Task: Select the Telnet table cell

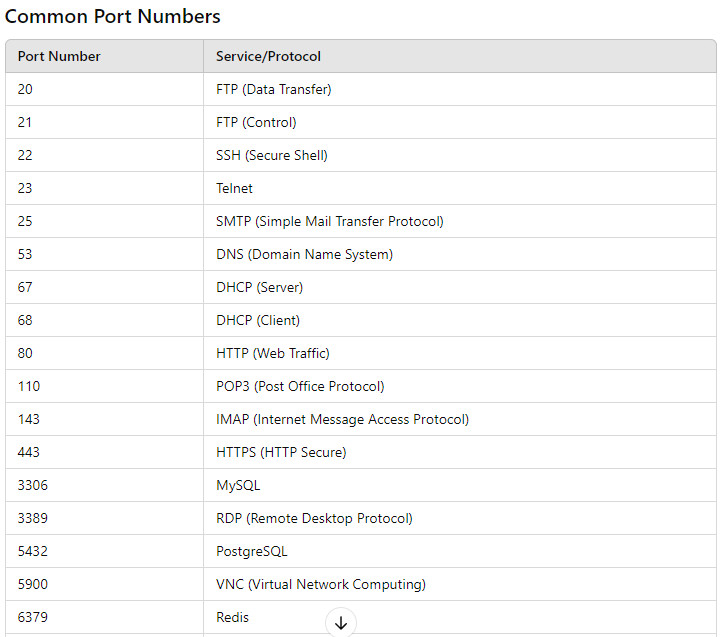Action: pos(460,188)
